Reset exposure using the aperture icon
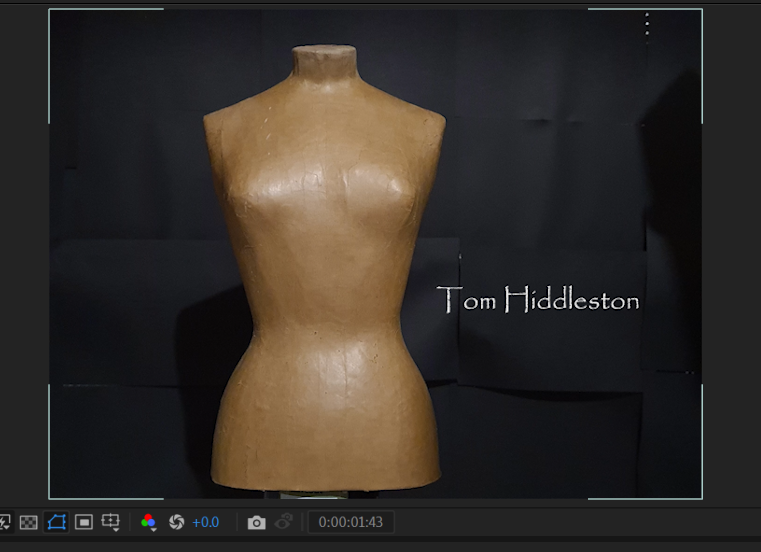 click(176, 522)
